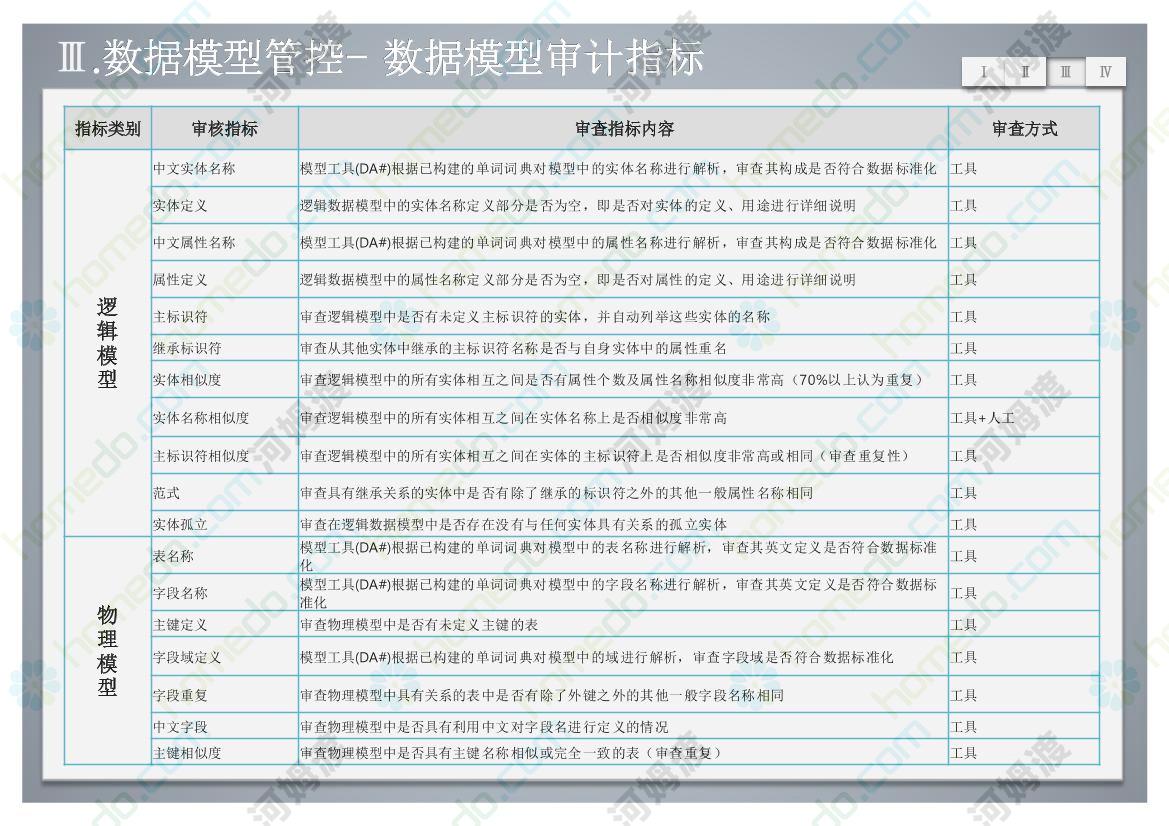This screenshot has width=1169, height=826.
Task: Click the text 审查物理模型中是否有未定义主键的表
Action: point(419,625)
